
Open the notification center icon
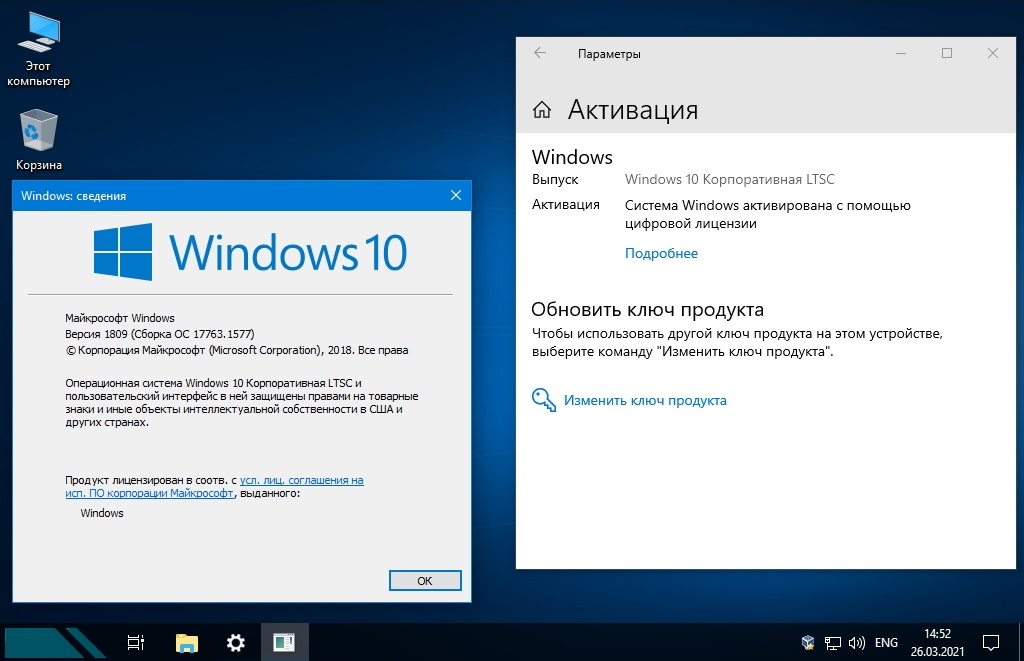click(x=991, y=642)
